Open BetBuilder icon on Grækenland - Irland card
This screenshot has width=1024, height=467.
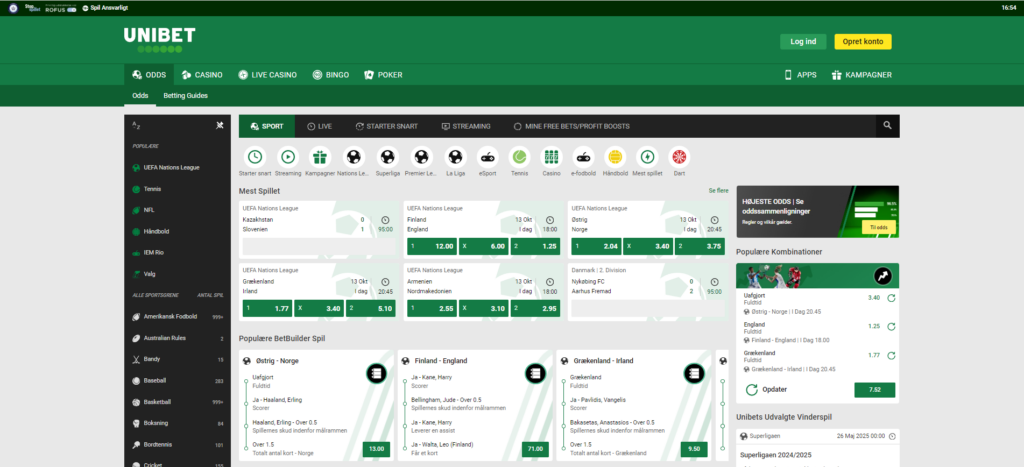[x=694, y=374]
